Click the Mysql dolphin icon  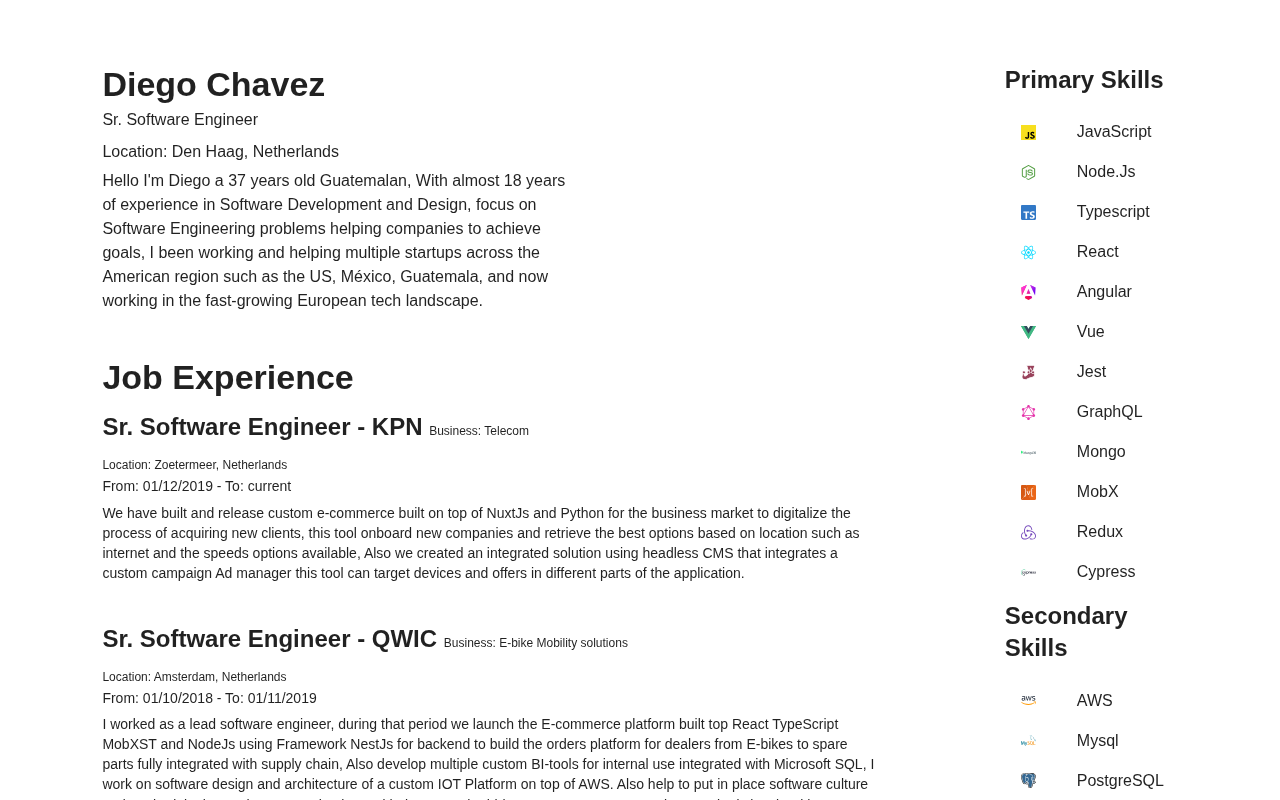coord(1028,741)
